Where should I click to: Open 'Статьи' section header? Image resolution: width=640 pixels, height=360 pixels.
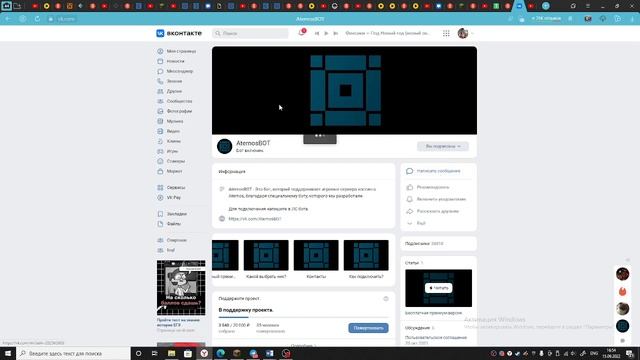coord(414,263)
